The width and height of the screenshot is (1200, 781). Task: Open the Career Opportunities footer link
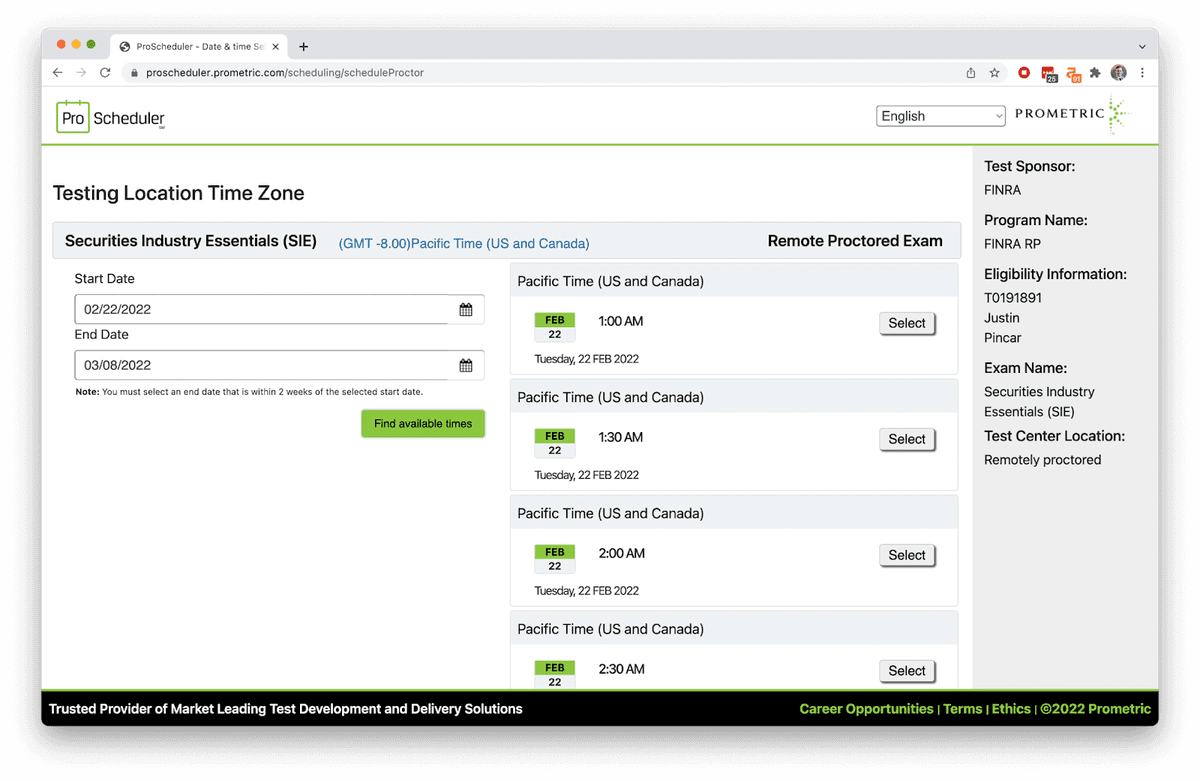(866, 709)
